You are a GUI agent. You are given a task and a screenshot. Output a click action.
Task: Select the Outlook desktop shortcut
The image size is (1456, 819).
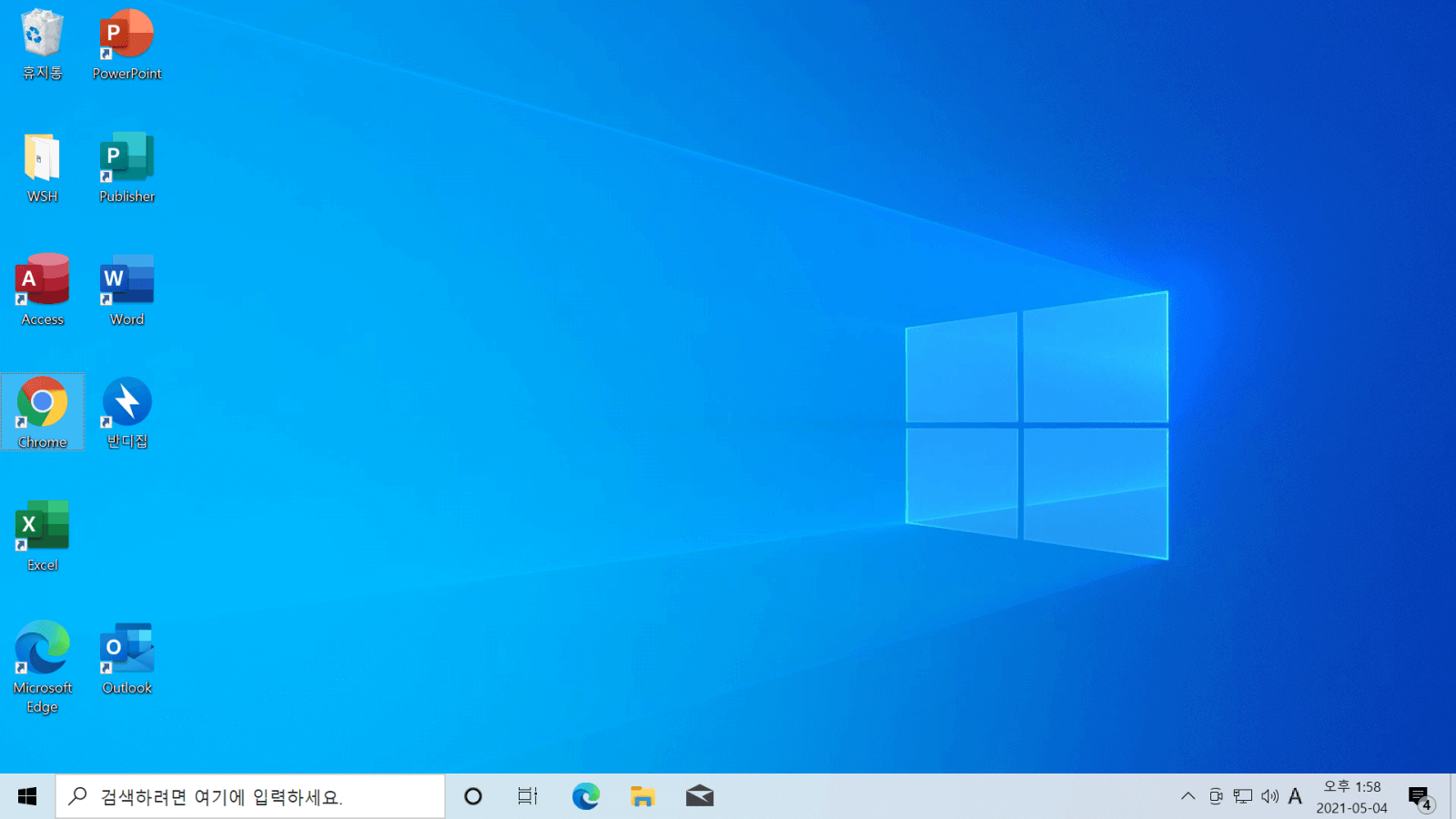127,659
